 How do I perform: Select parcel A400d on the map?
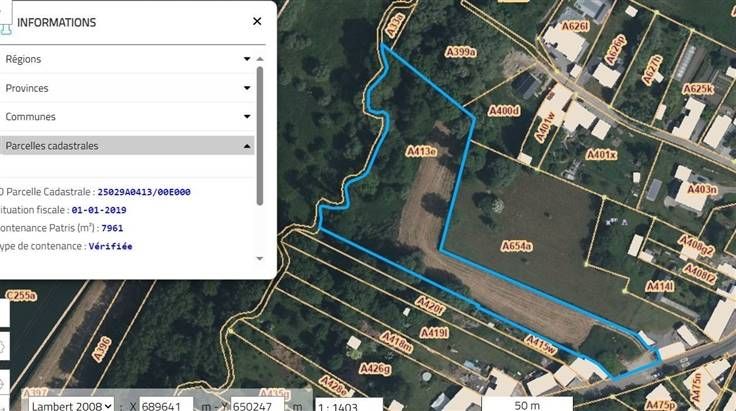point(504,111)
